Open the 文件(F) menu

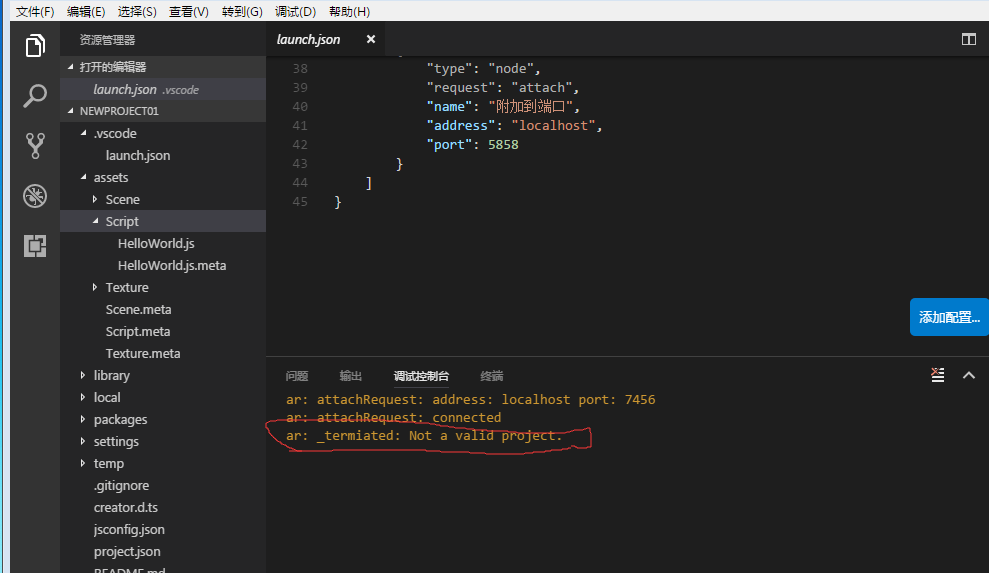35,11
